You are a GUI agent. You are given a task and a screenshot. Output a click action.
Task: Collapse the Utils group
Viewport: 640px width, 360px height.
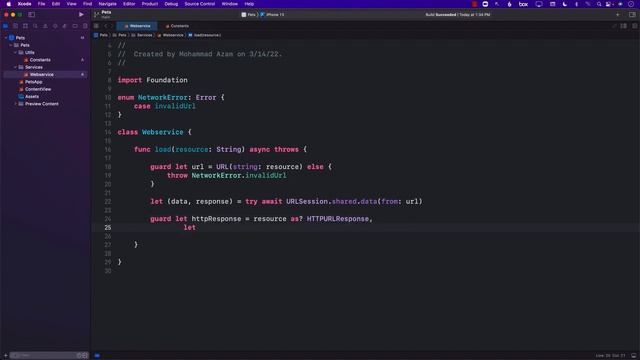16,52
